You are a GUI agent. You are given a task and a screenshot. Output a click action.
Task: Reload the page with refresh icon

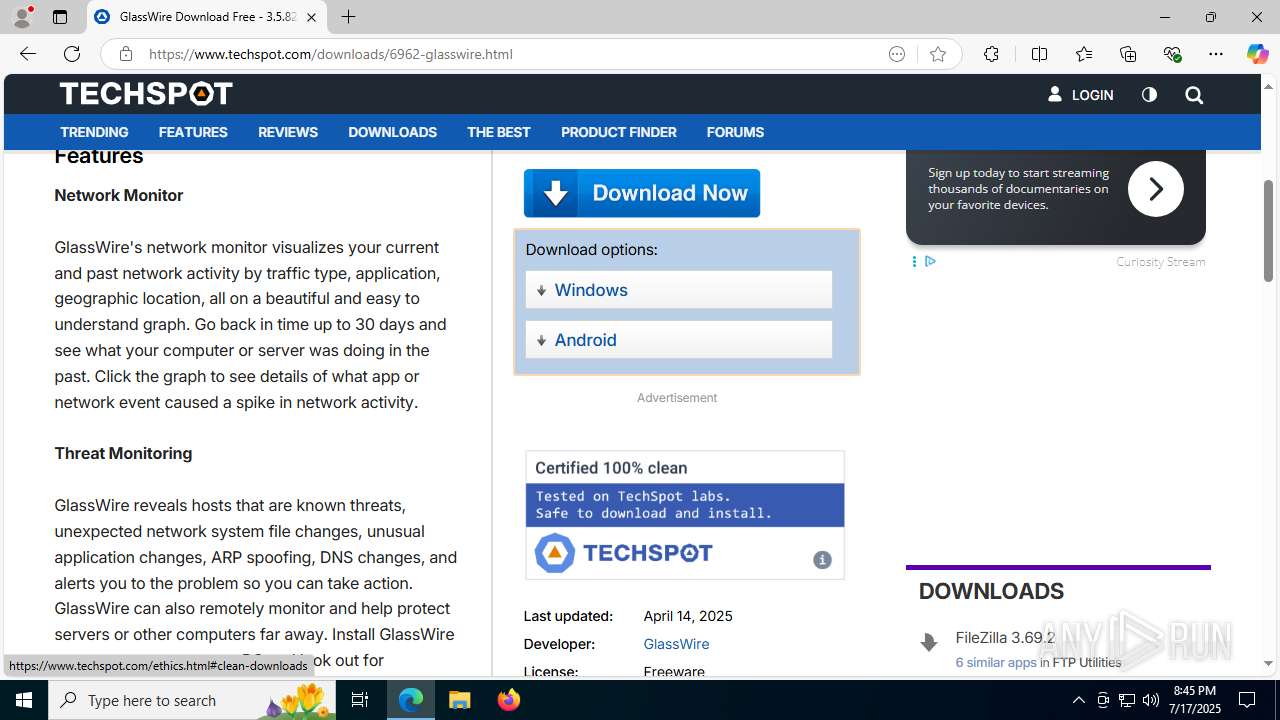coord(72,54)
